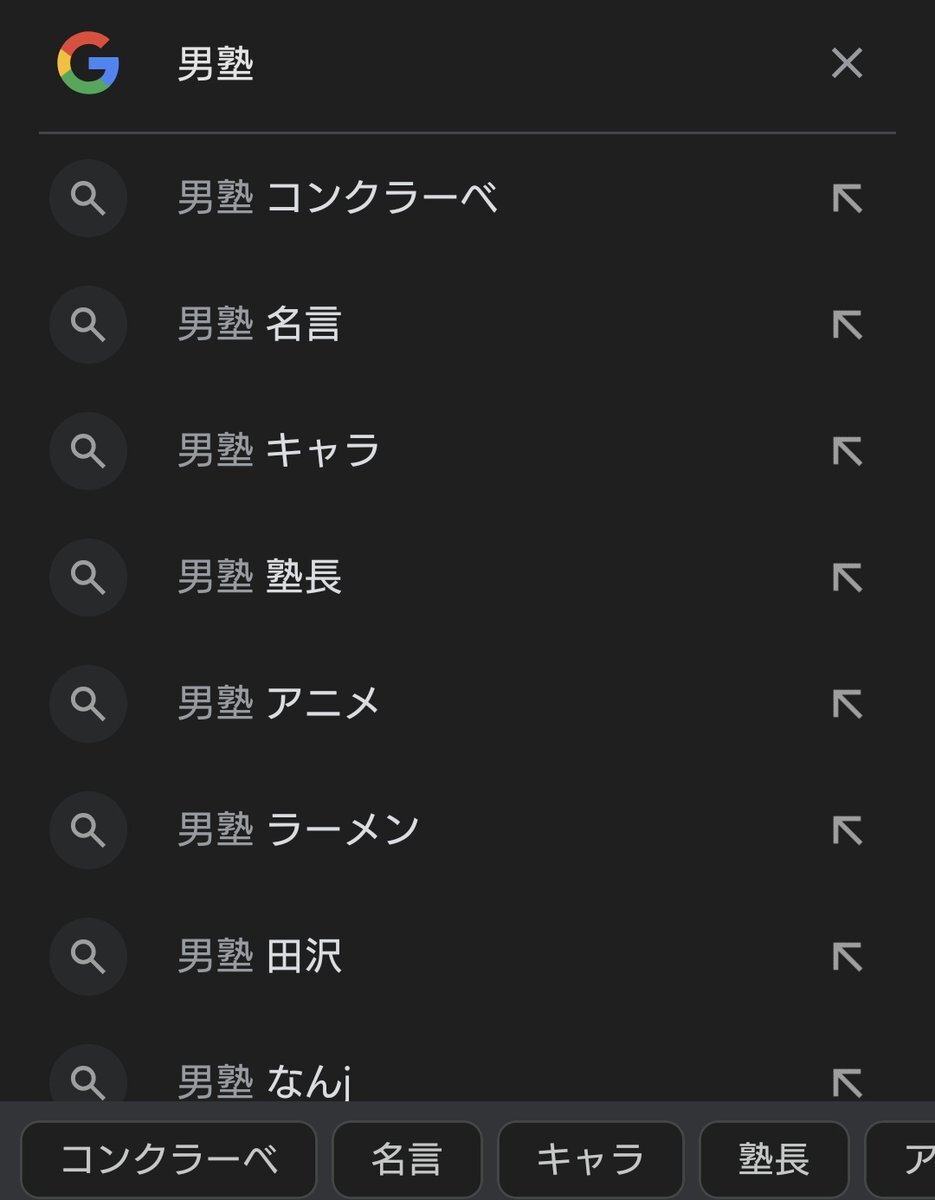The height and width of the screenshot is (1200, 935).
Task: Tap the Google logo icon
Action: [88, 63]
